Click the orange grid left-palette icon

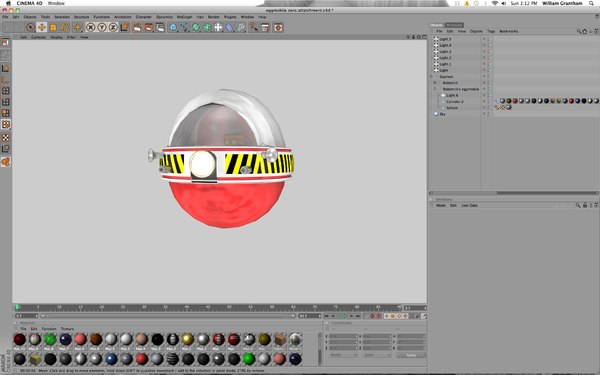point(6,113)
